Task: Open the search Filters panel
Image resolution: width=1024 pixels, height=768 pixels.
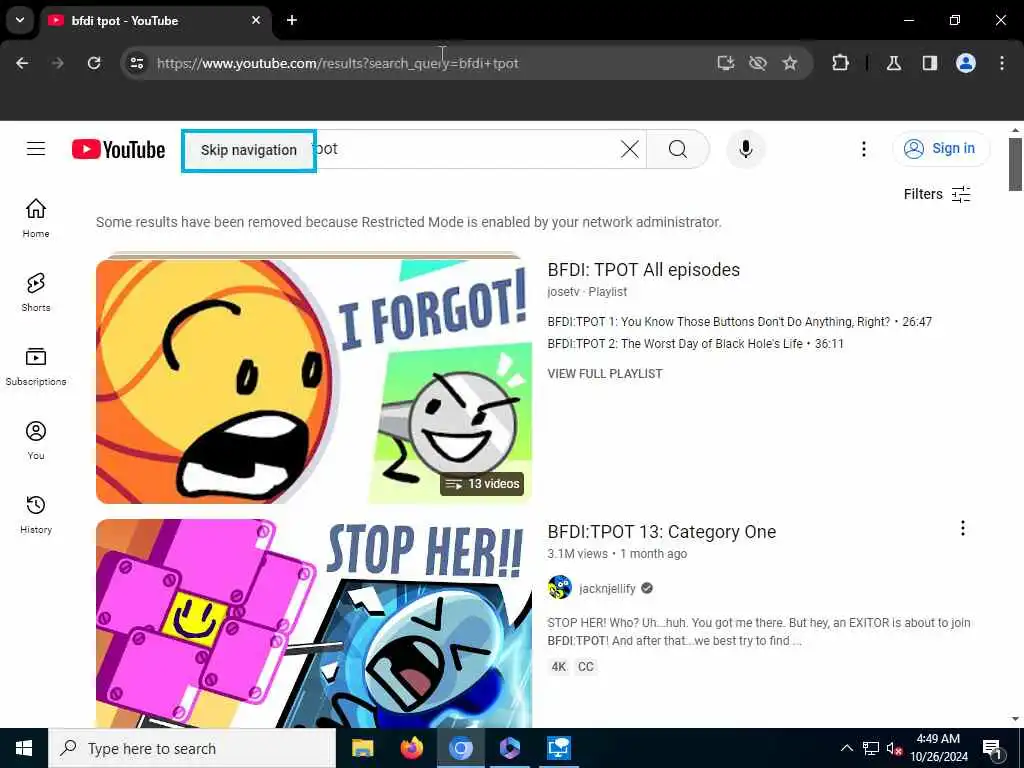Action: coord(937,194)
